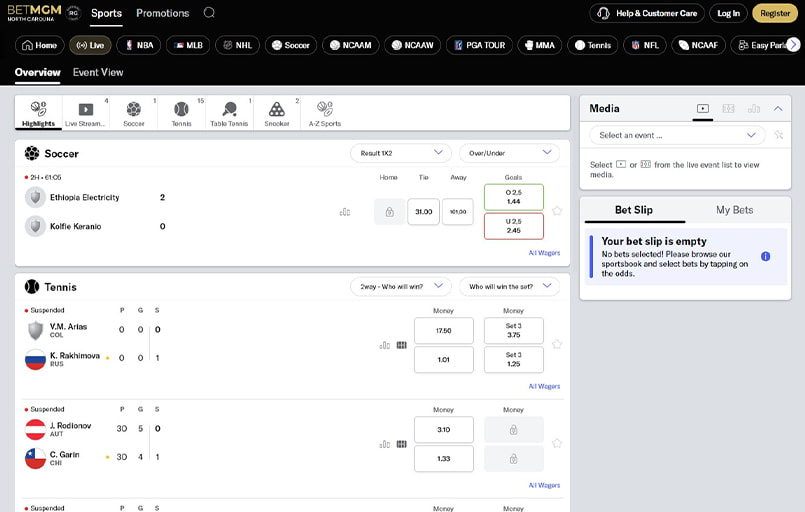Open Help & Customer Care
Image resolution: width=805 pixels, height=512 pixels.
(646, 13)
